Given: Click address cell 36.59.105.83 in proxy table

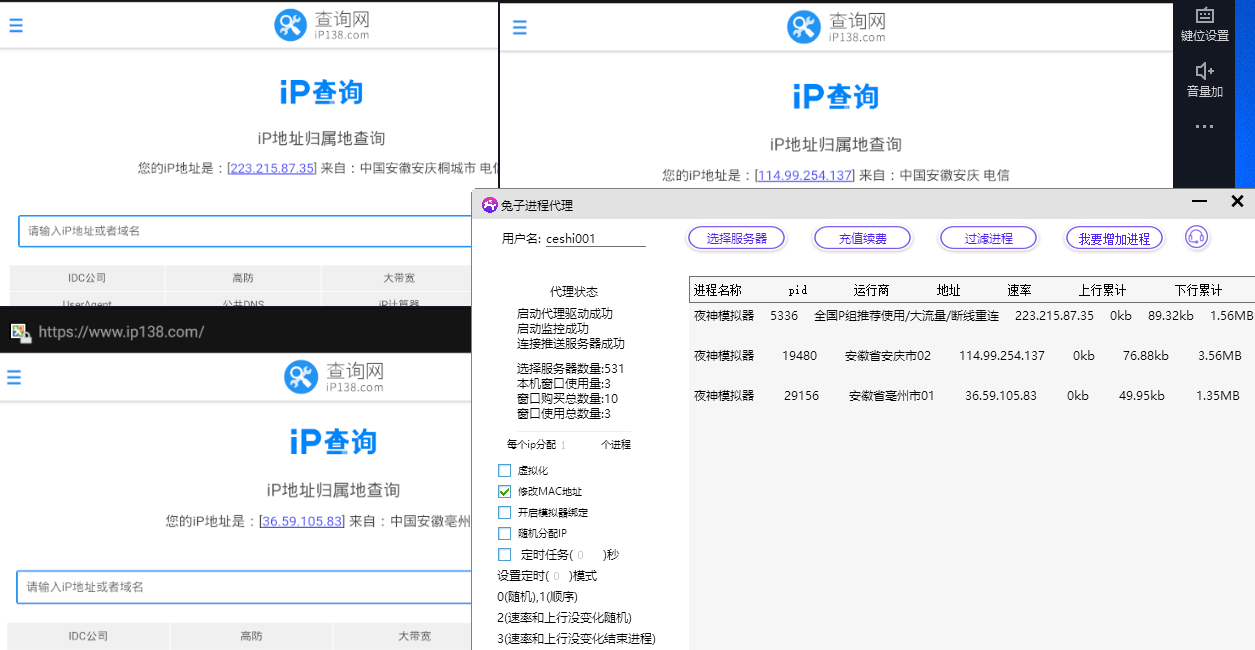Looking at the screenshot, I should [1001, 395].
